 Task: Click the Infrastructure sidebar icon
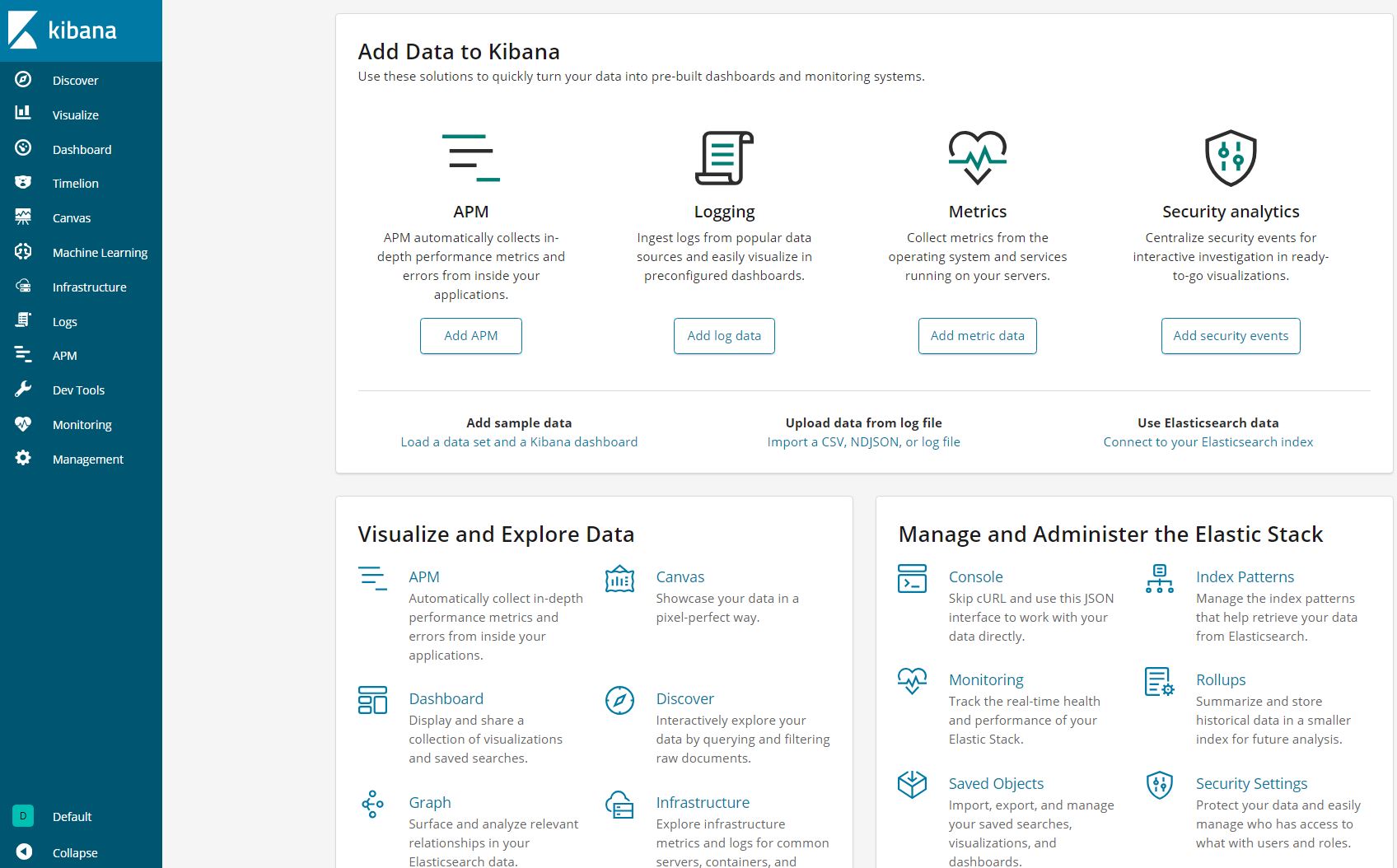pos(23,286)
